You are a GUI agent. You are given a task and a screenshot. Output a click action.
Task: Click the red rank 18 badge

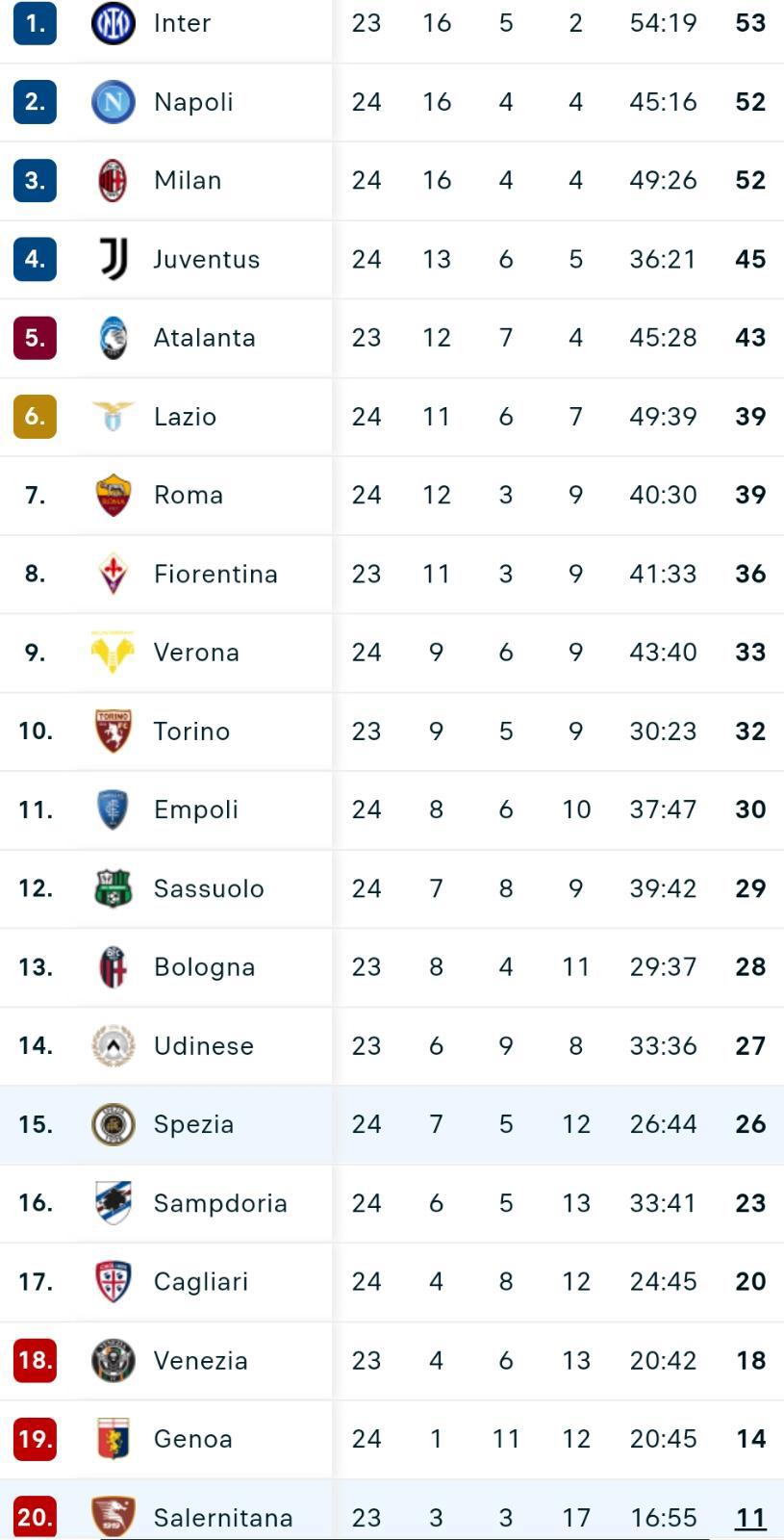coord(35,1360)
